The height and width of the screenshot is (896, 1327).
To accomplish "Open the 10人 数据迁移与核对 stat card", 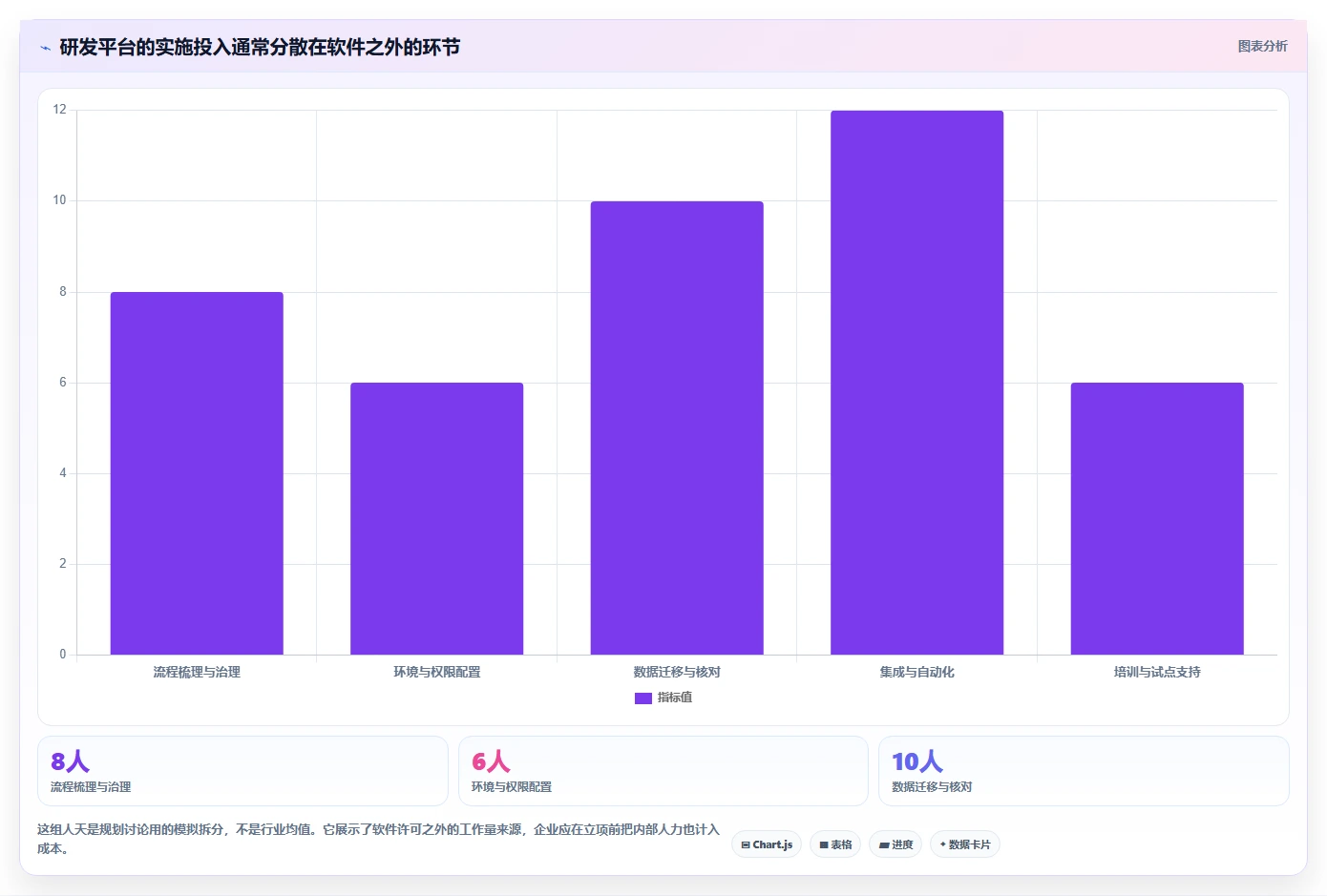I will (1084, 771).
